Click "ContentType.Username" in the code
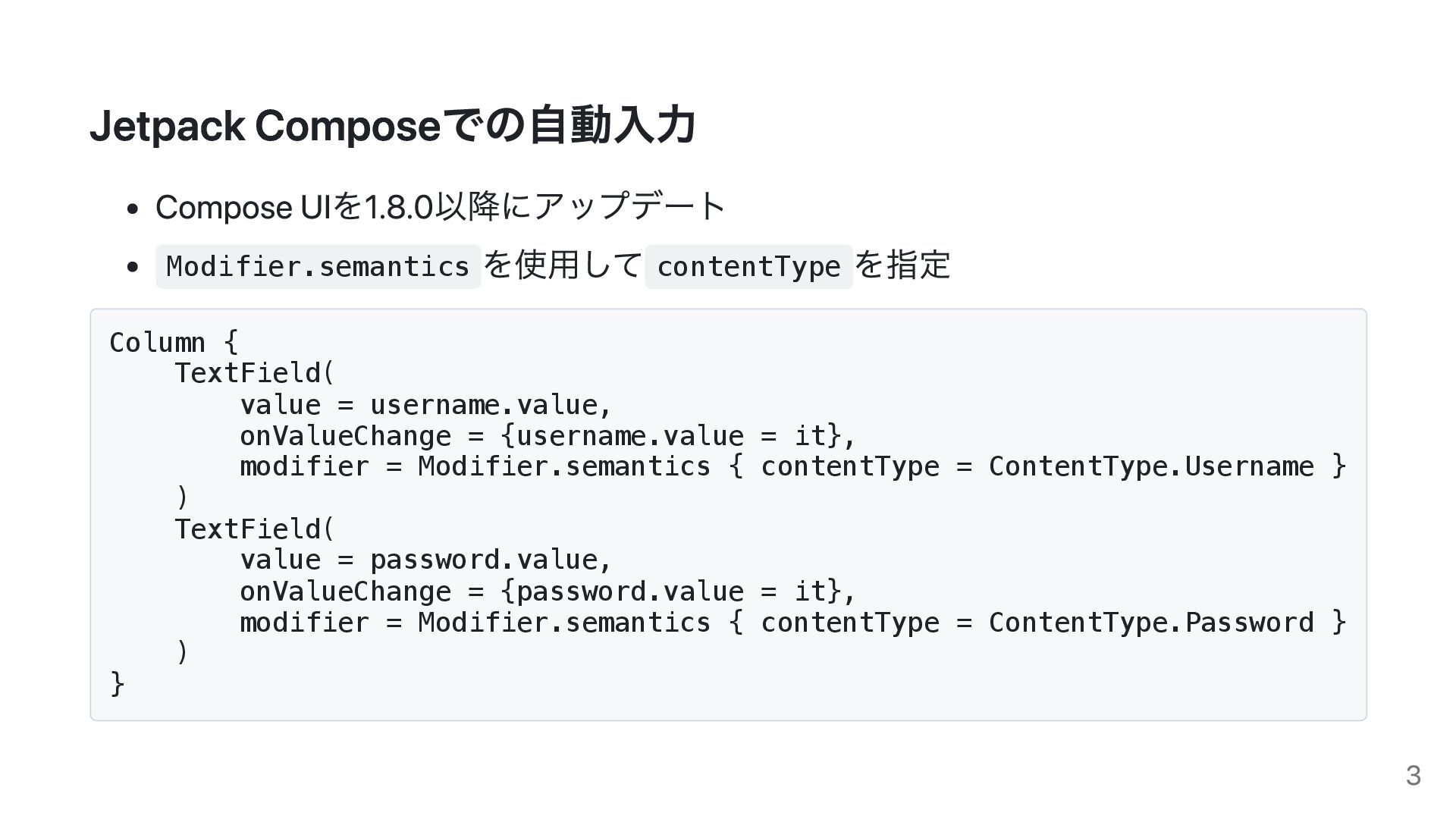The image size is (1456, 819). [x=1150, y=466]
